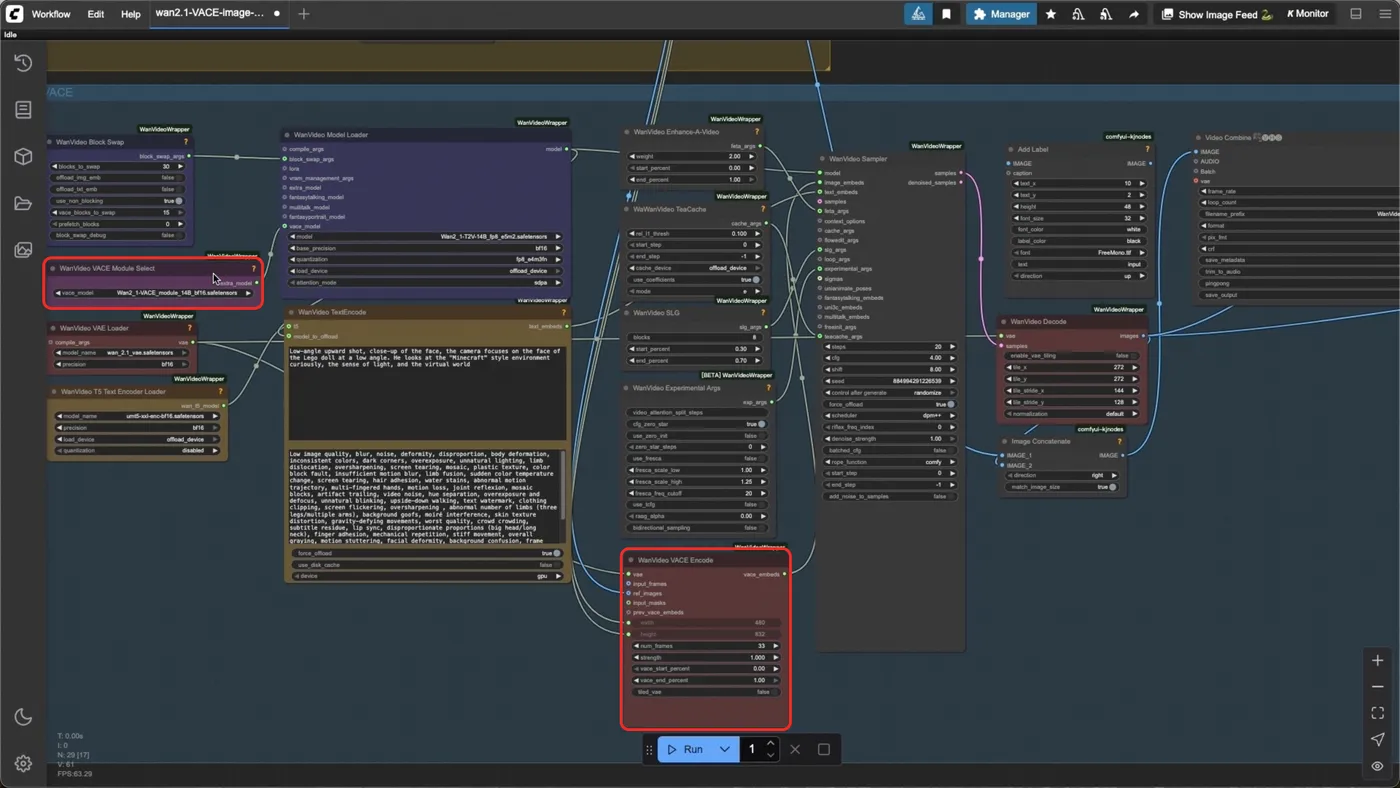1400x788 pixels.
Task: Click Show Image Feed button
Action: tap(1216, 14)
